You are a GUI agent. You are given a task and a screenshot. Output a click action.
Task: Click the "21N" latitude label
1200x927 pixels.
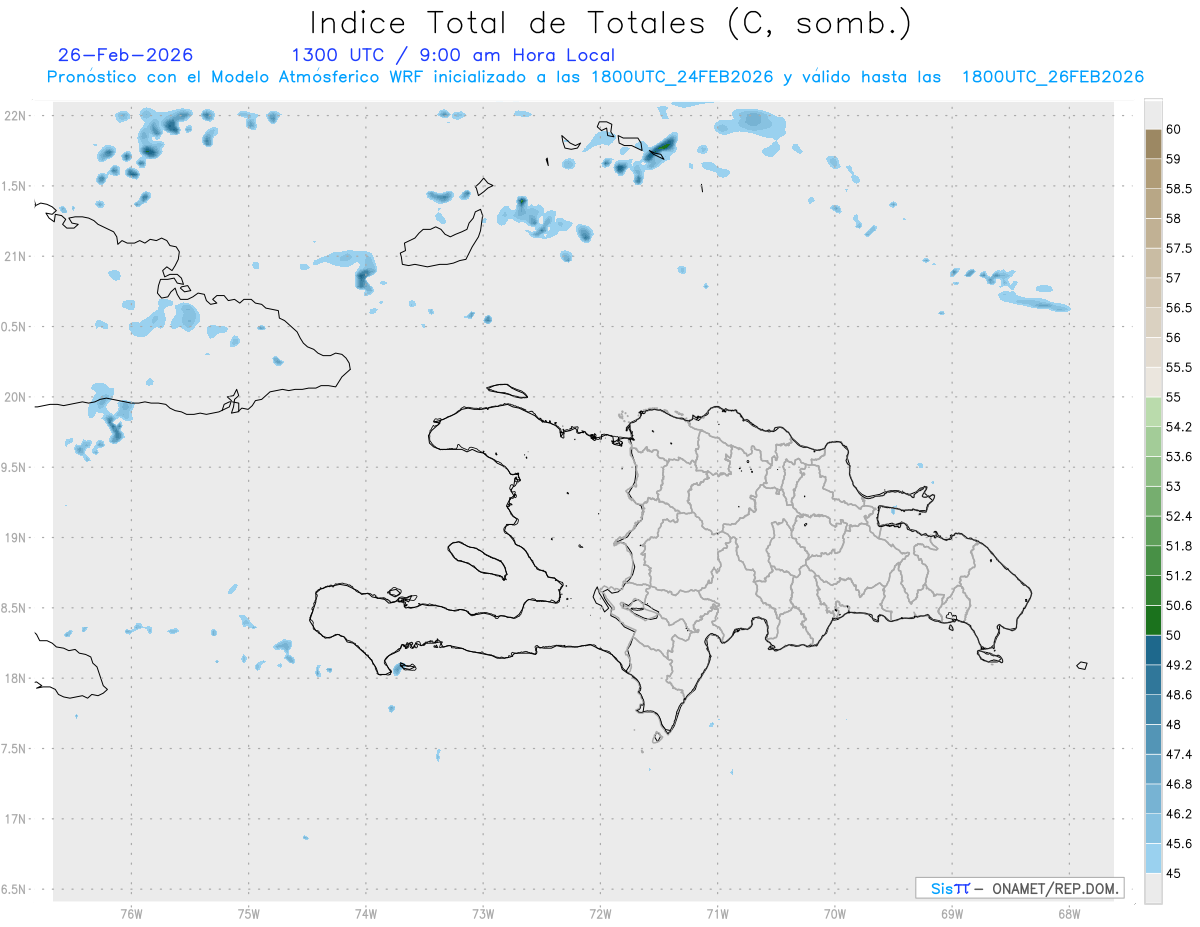click(16, 256)
